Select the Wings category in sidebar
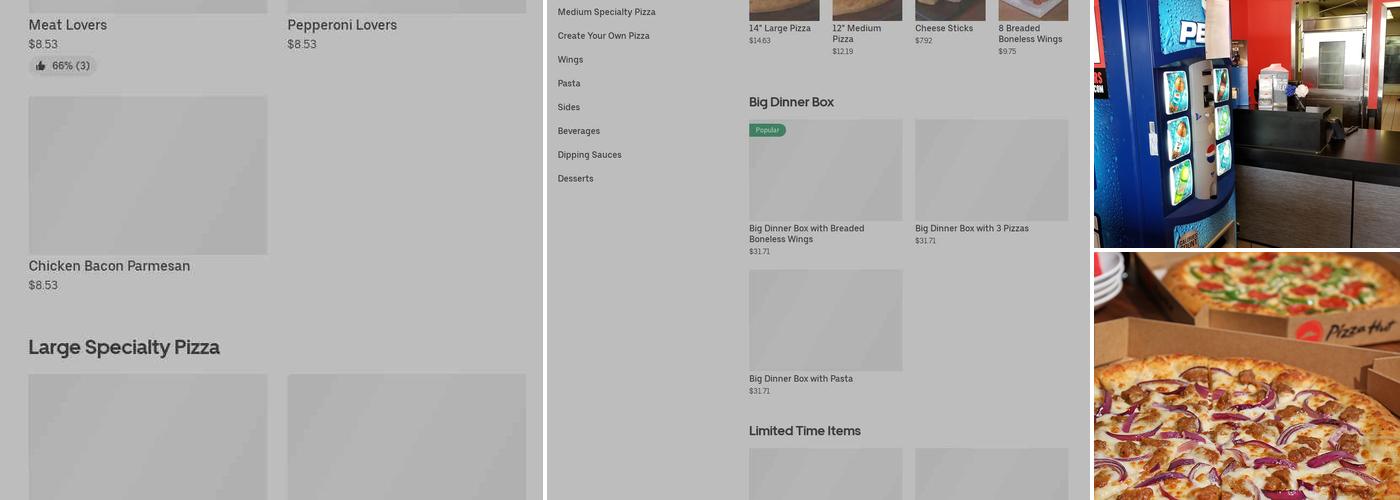1400x500 pixels. pyautogui.click(x=570, y=60)
